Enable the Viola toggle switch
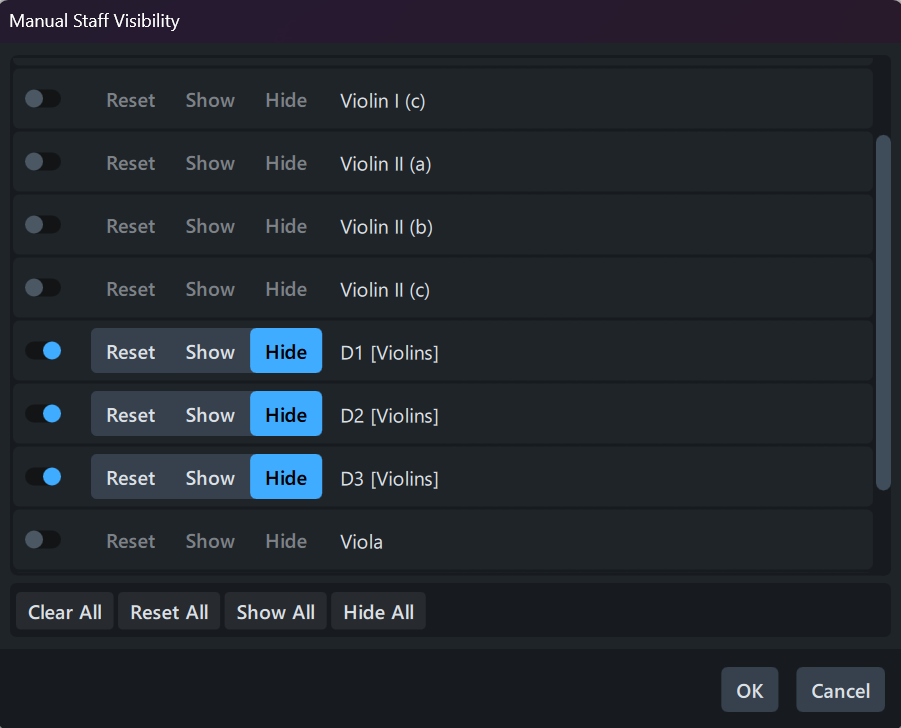Viewport: 901px width, 728px height. [43, 540]
